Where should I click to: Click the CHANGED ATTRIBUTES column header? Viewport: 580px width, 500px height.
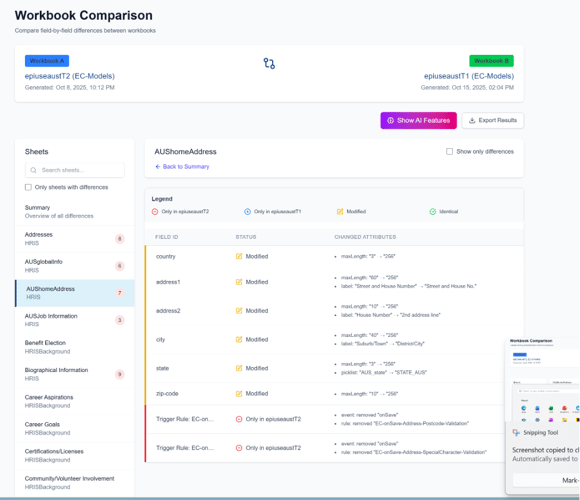tap(365, 237)
